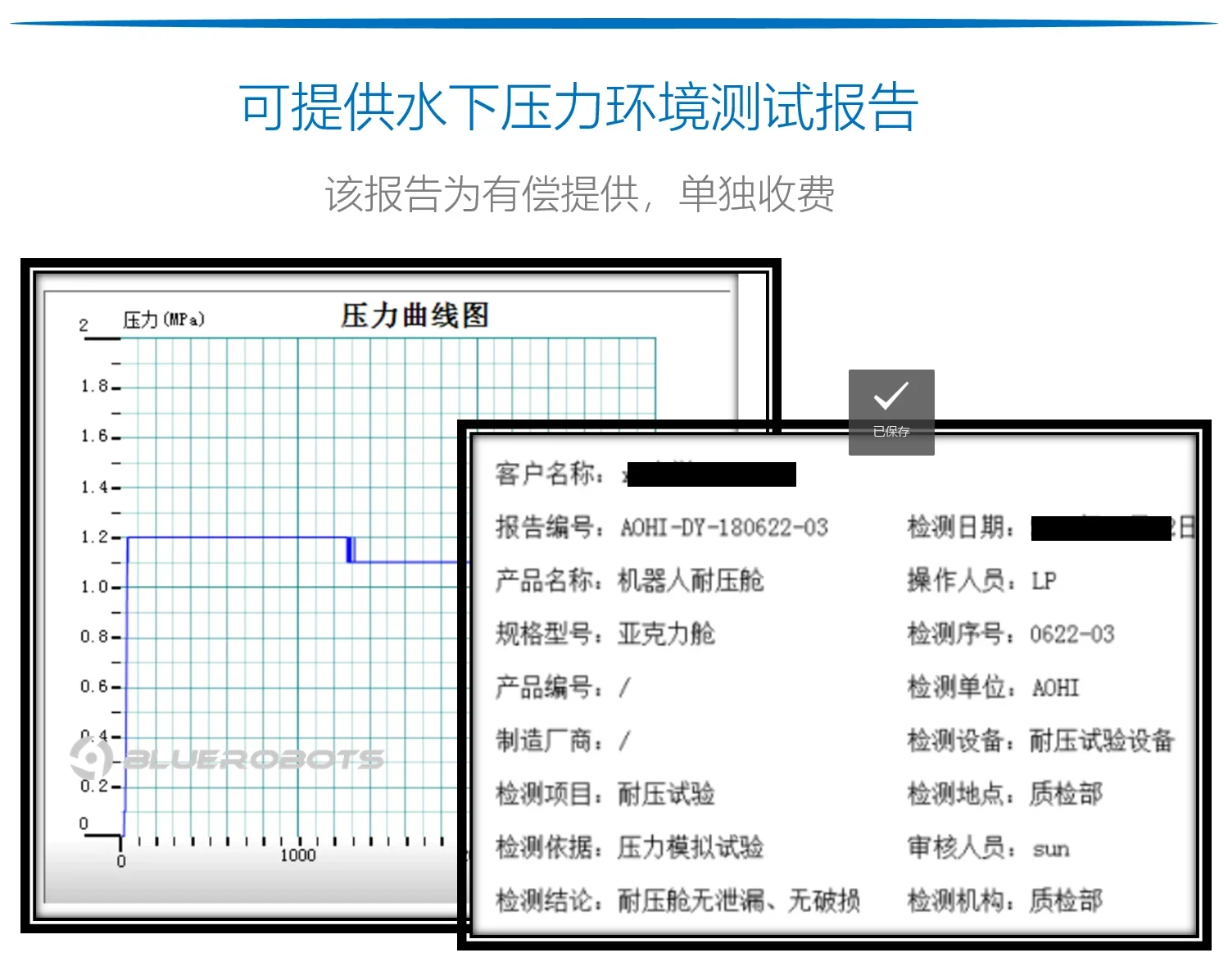Click test equipment 耐压试验设备
1228x980 pixels.
coord(1102,740)
